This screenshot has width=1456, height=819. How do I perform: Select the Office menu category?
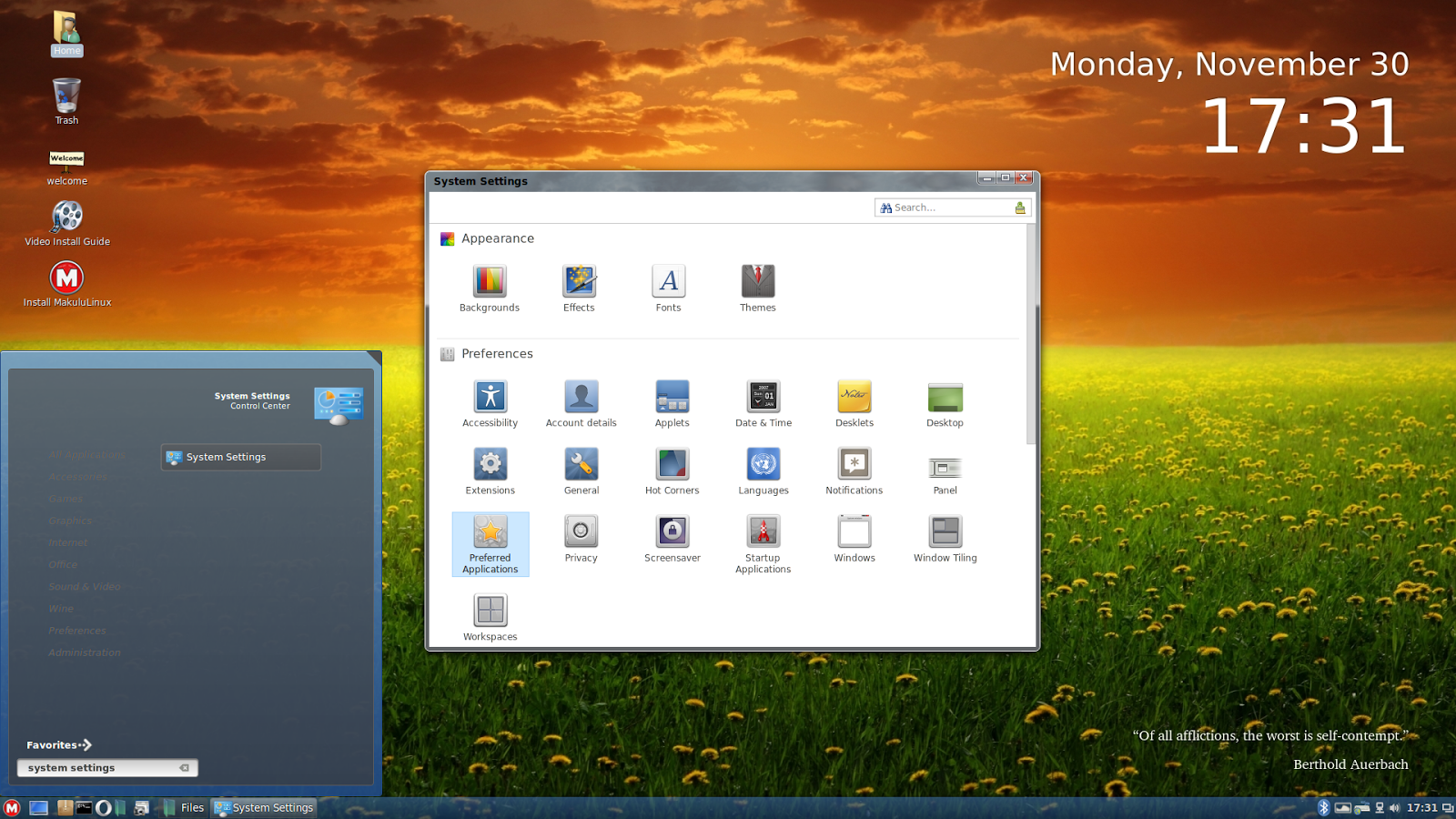tap(63, 564)
